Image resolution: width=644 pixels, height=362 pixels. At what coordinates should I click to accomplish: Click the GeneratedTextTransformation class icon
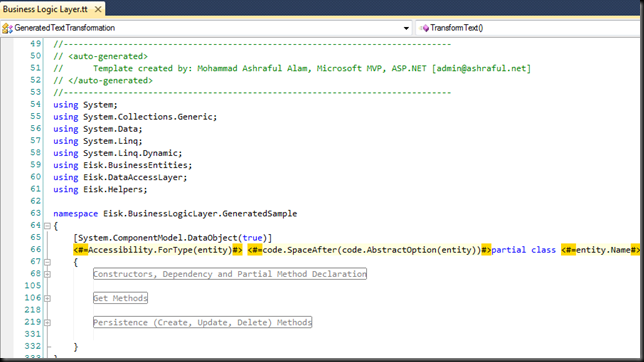click(7, 28)
